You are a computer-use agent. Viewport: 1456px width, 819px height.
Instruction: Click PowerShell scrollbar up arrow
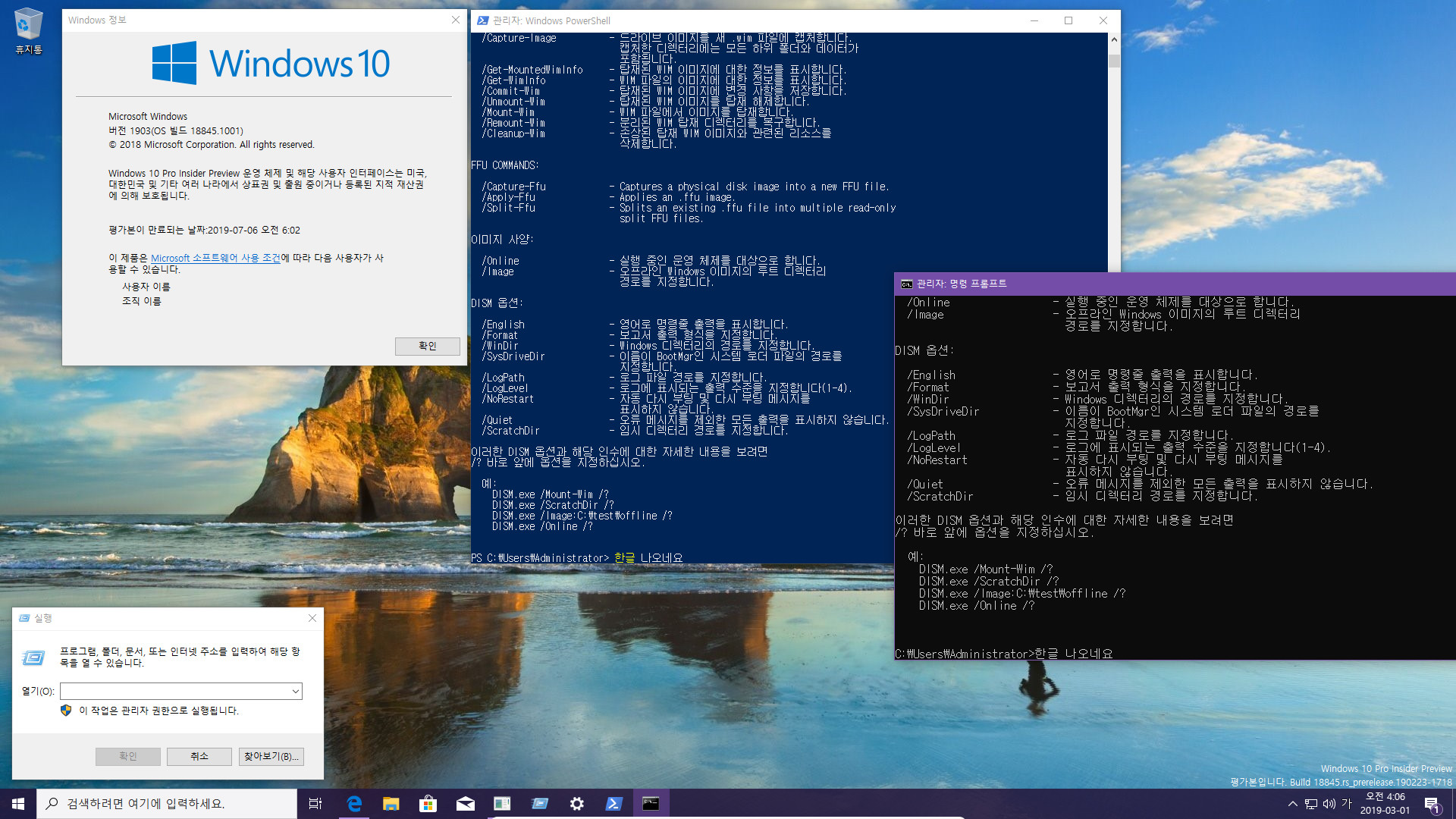coord(1114,39)
